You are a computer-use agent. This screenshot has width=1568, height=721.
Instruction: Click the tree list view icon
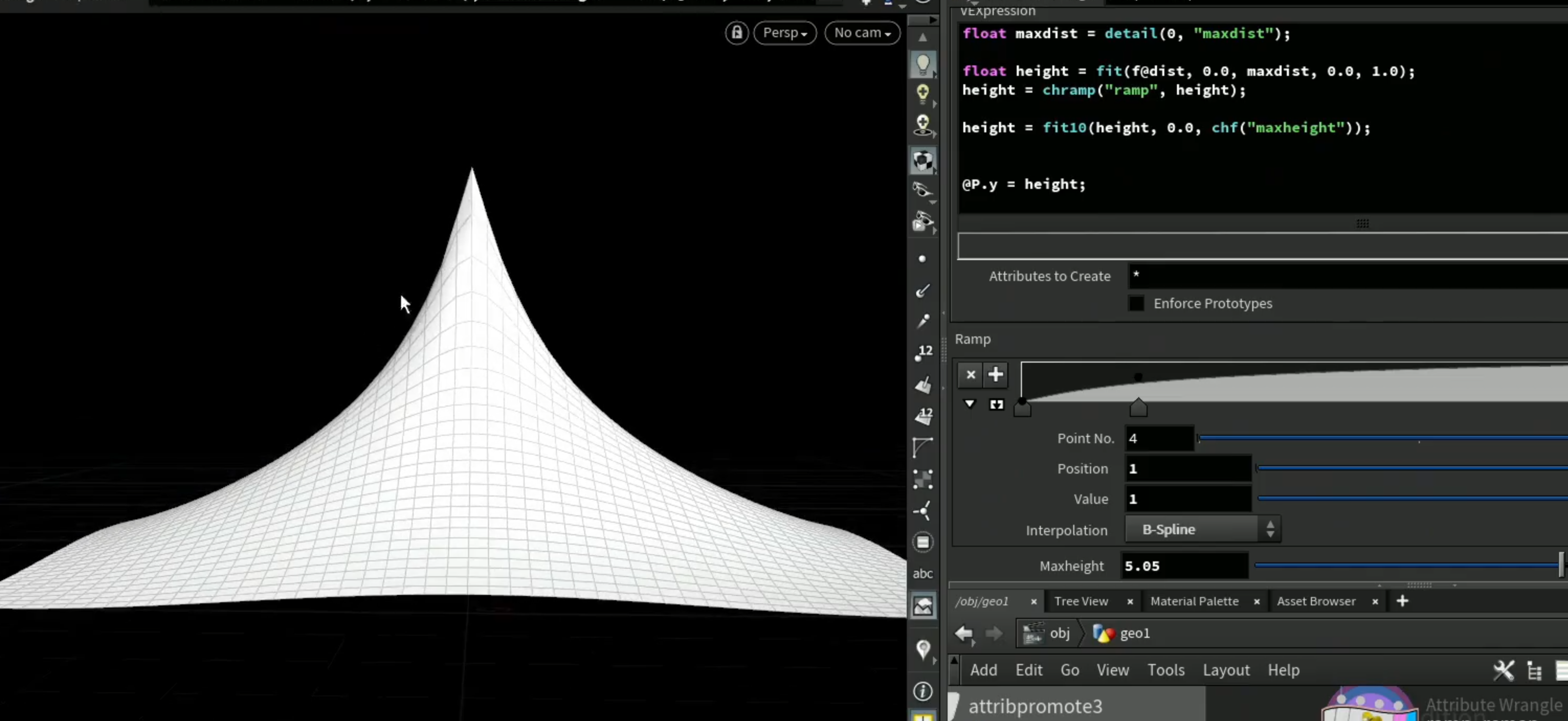coord(1534,670)
